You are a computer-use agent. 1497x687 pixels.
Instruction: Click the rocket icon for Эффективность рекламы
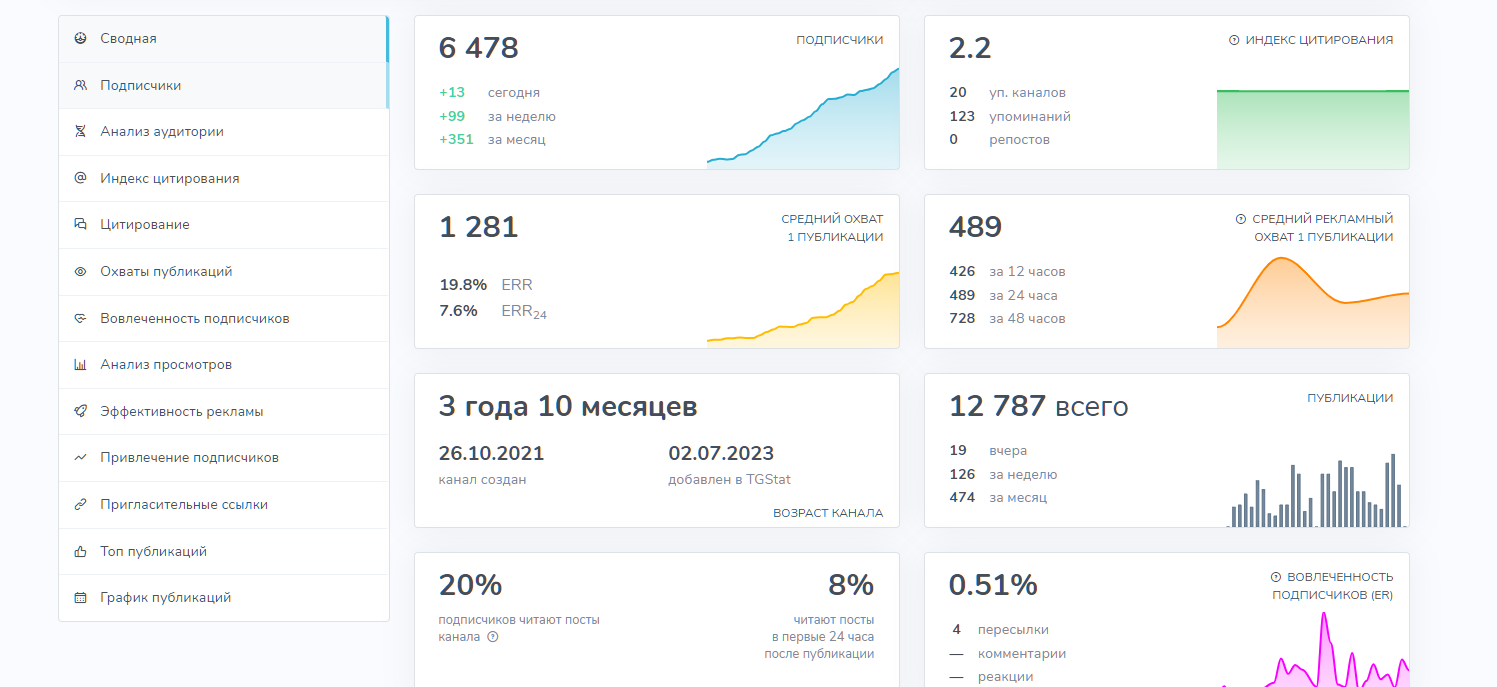pyautogui.click(x=80, y=411)
